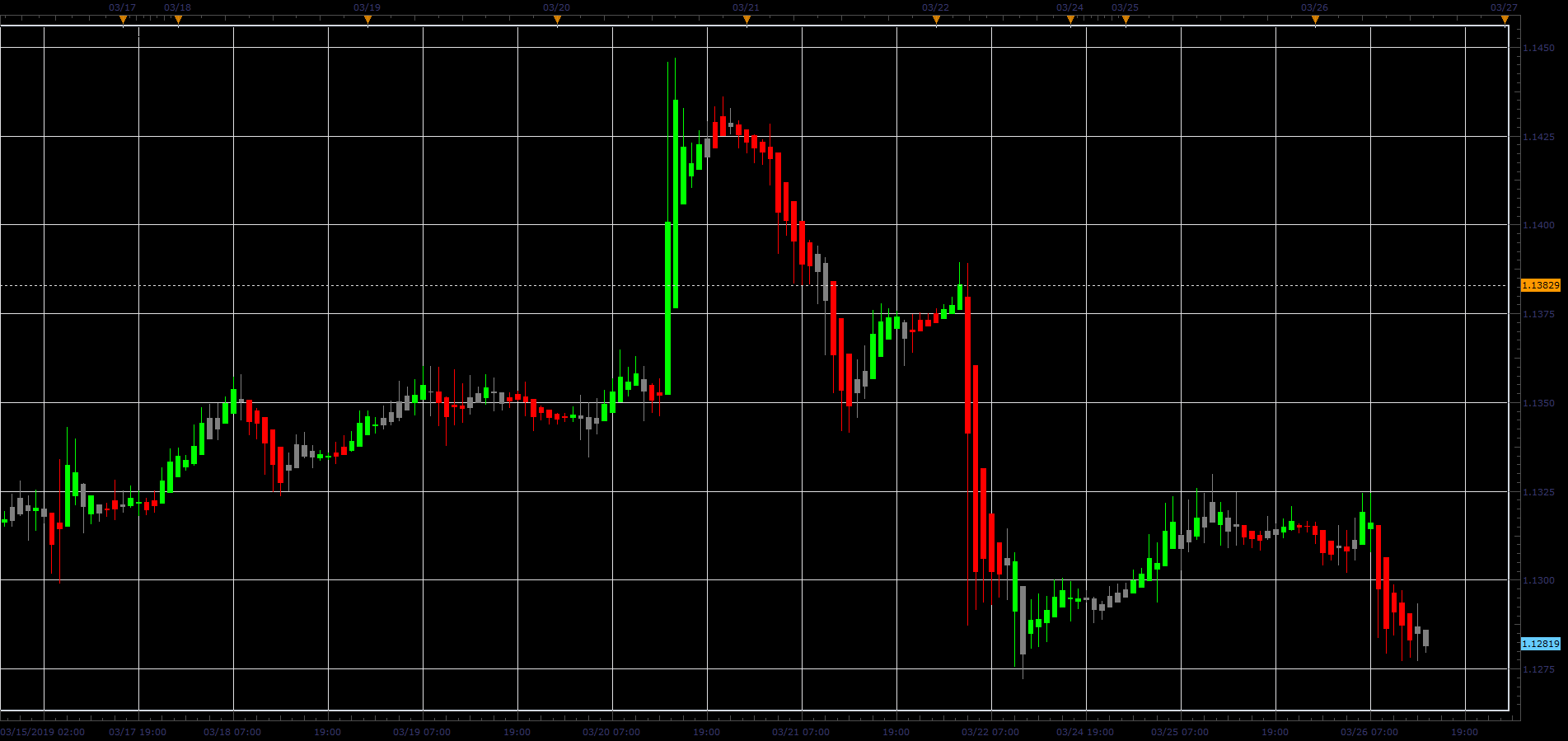Click the 03/26 07:00 time axis label

1369,732
